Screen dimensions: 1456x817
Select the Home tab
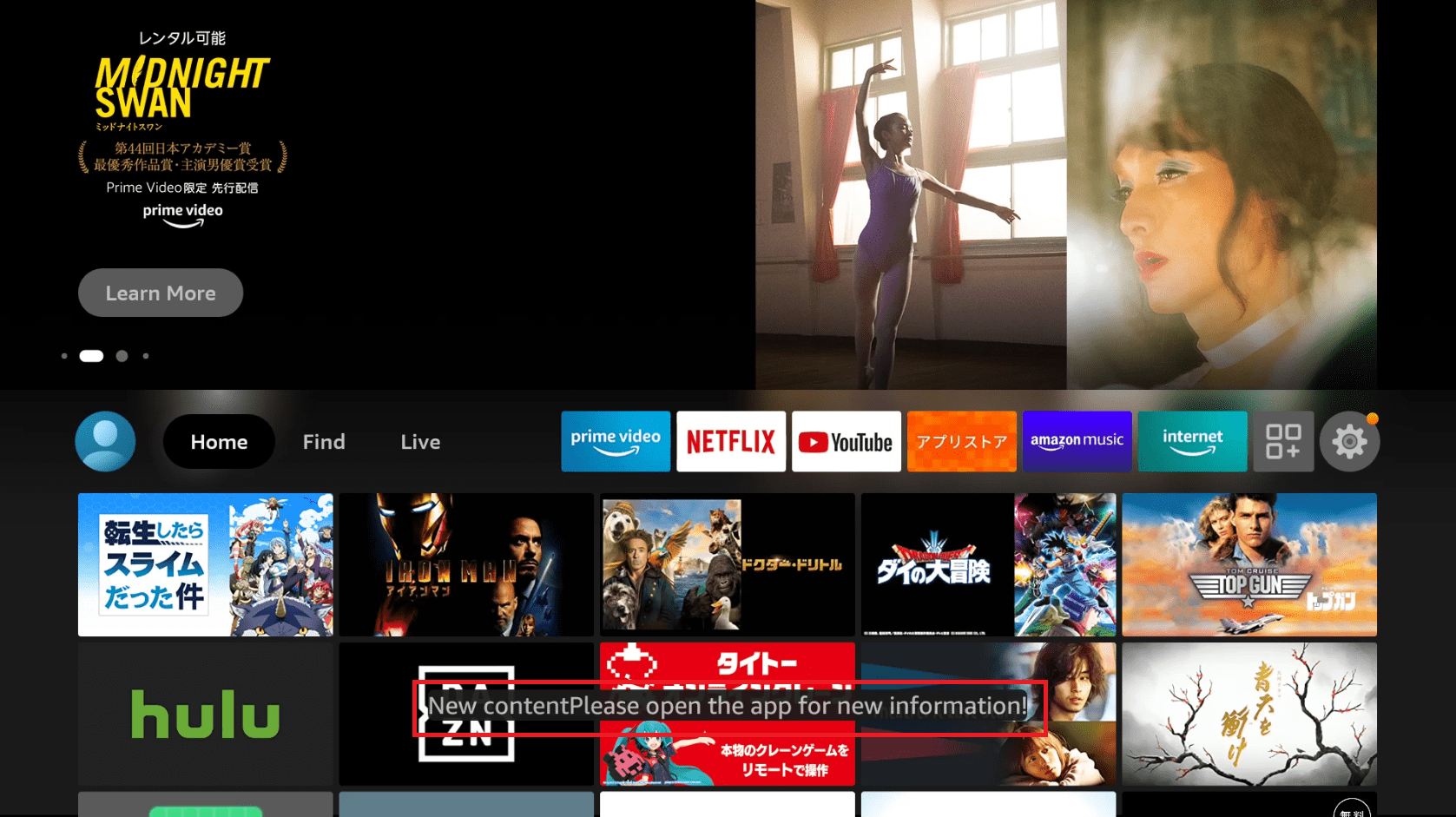(219, 442)
